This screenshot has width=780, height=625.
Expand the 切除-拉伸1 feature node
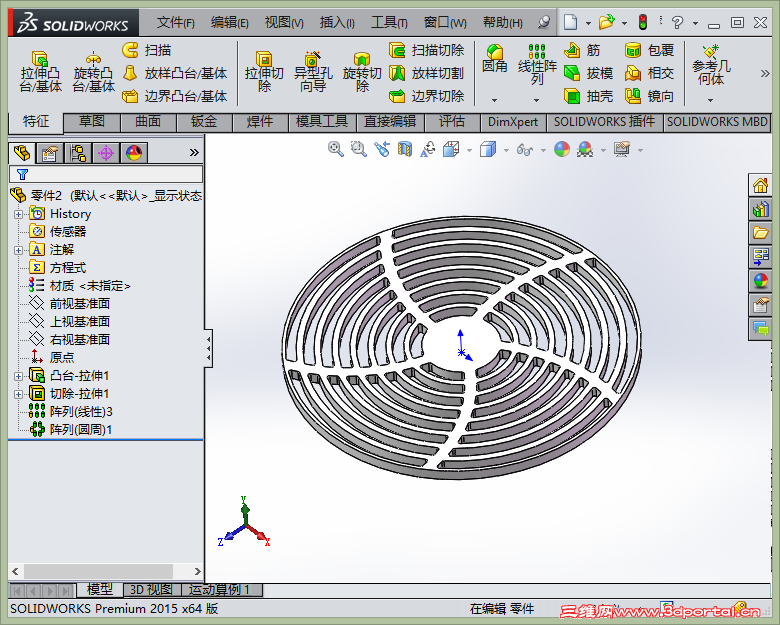point(18,395)
